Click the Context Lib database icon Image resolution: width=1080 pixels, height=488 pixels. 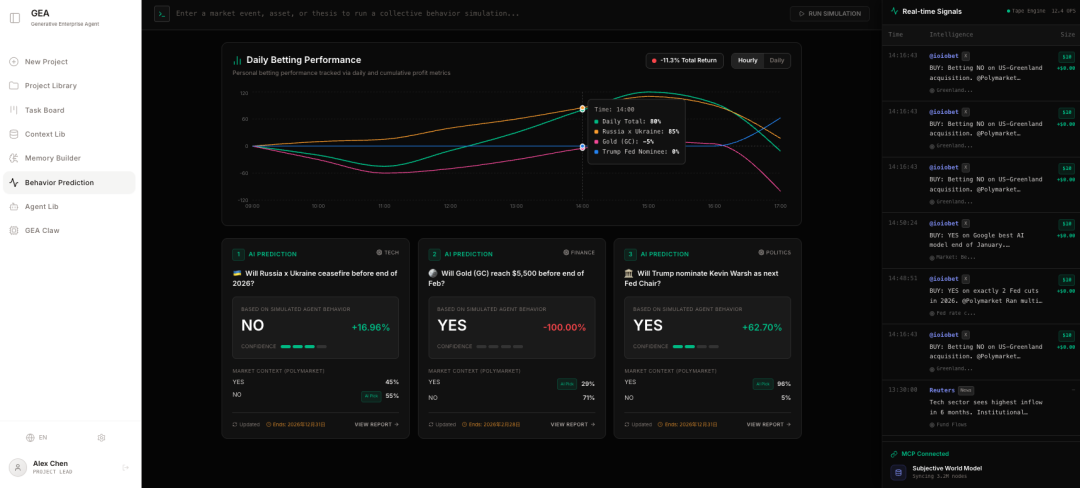click(14, 134)
